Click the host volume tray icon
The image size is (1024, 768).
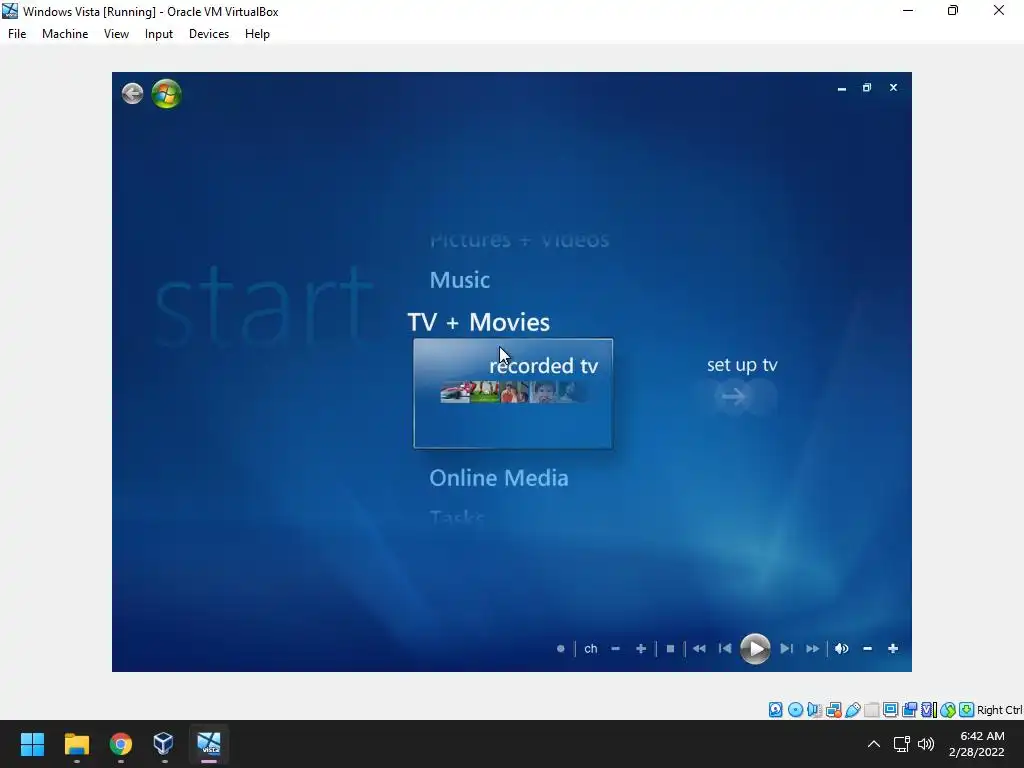tap(926, 744)
